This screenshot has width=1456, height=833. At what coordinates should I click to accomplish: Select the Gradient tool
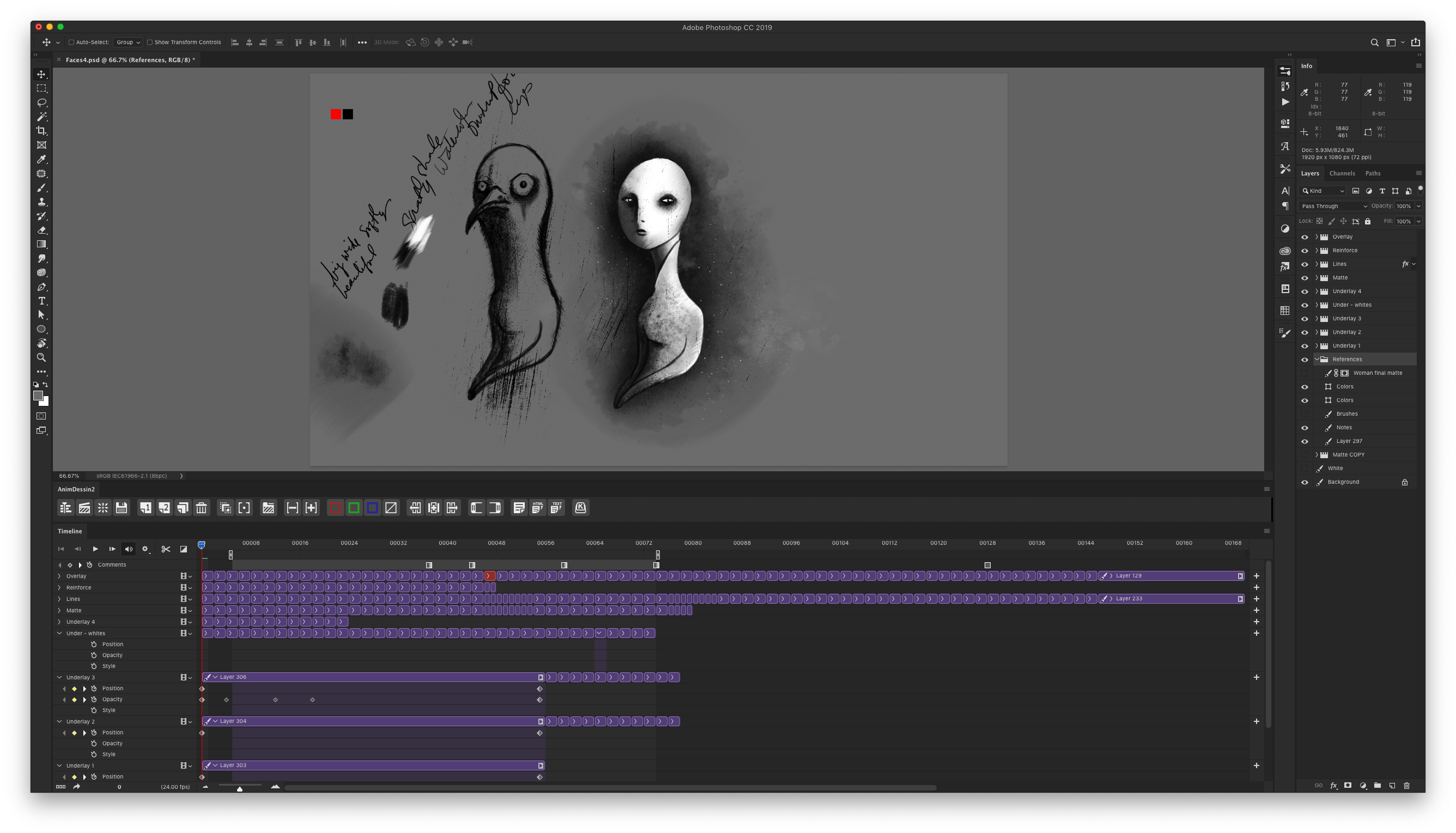(41, 244)
